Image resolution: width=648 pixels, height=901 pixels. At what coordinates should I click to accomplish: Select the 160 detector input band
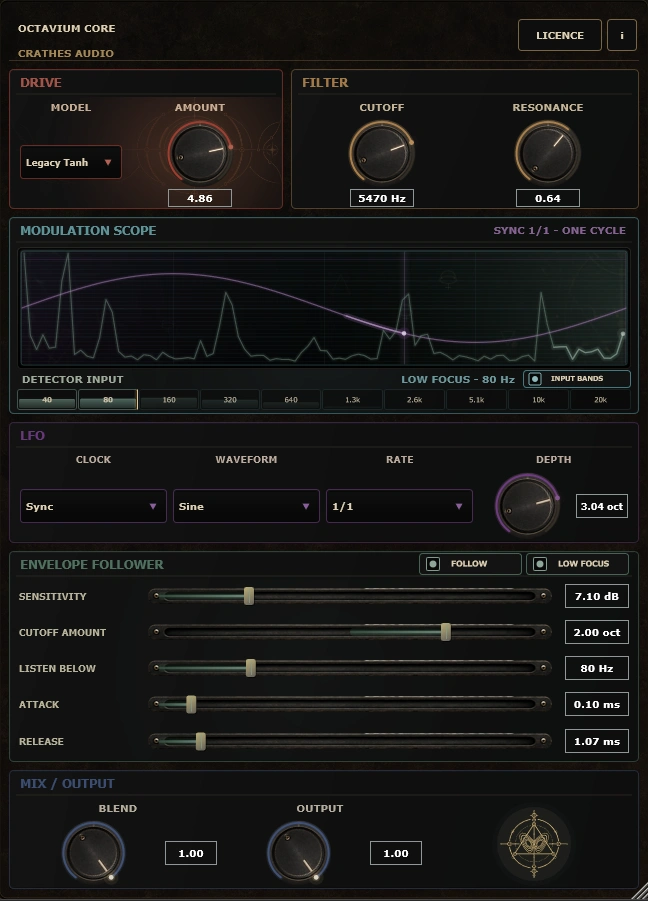tap(169, 399)
